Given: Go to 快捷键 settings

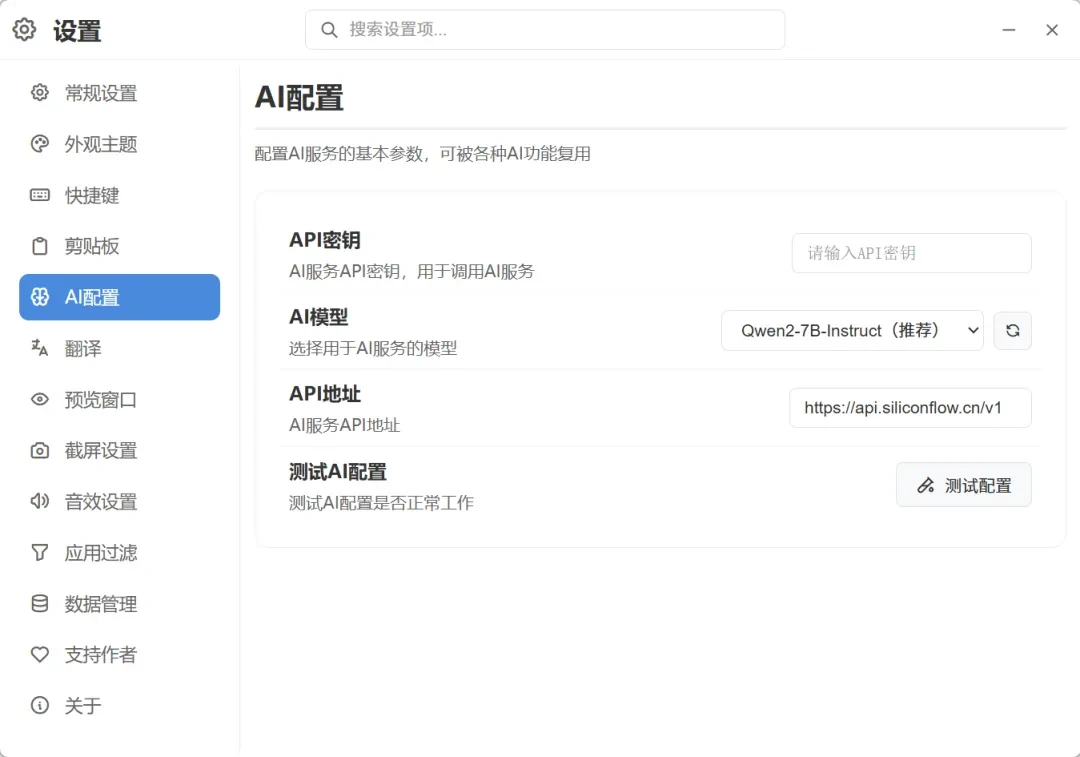Looking at the screenshot, I should tap(119, 195).
